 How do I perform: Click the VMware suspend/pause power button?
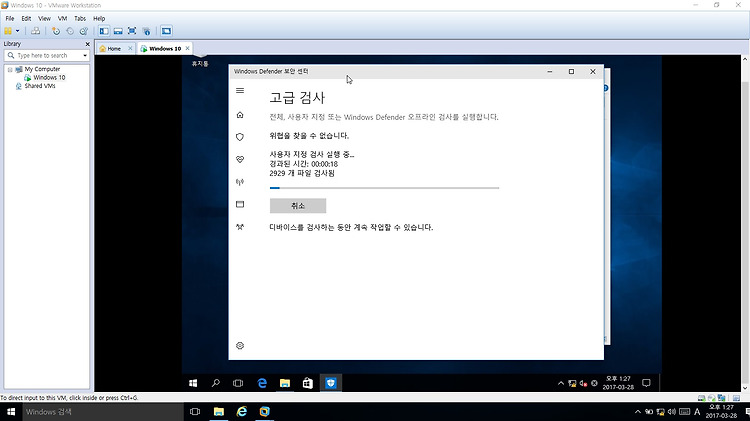pos(8,31)
